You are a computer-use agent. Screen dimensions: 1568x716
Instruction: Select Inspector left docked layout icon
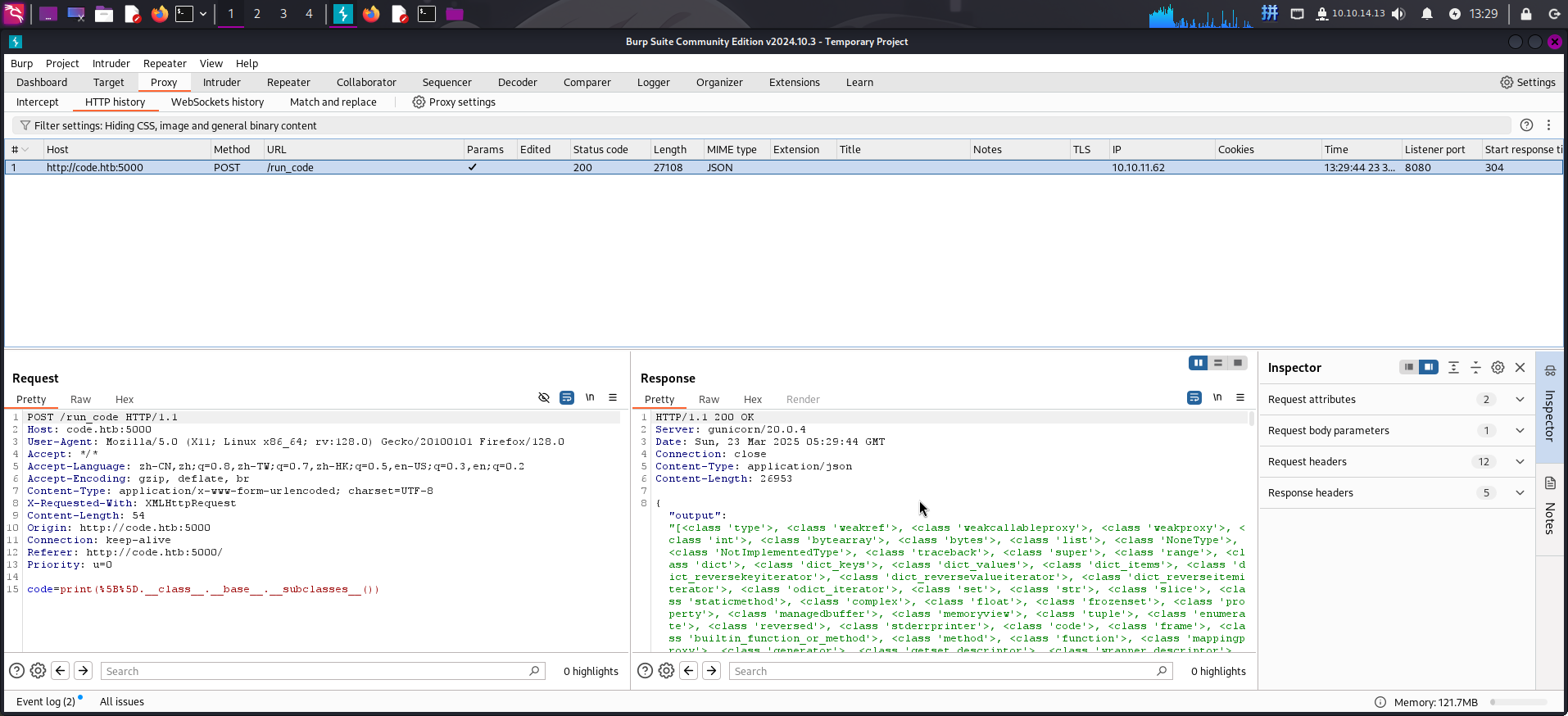pos(1408,367)
